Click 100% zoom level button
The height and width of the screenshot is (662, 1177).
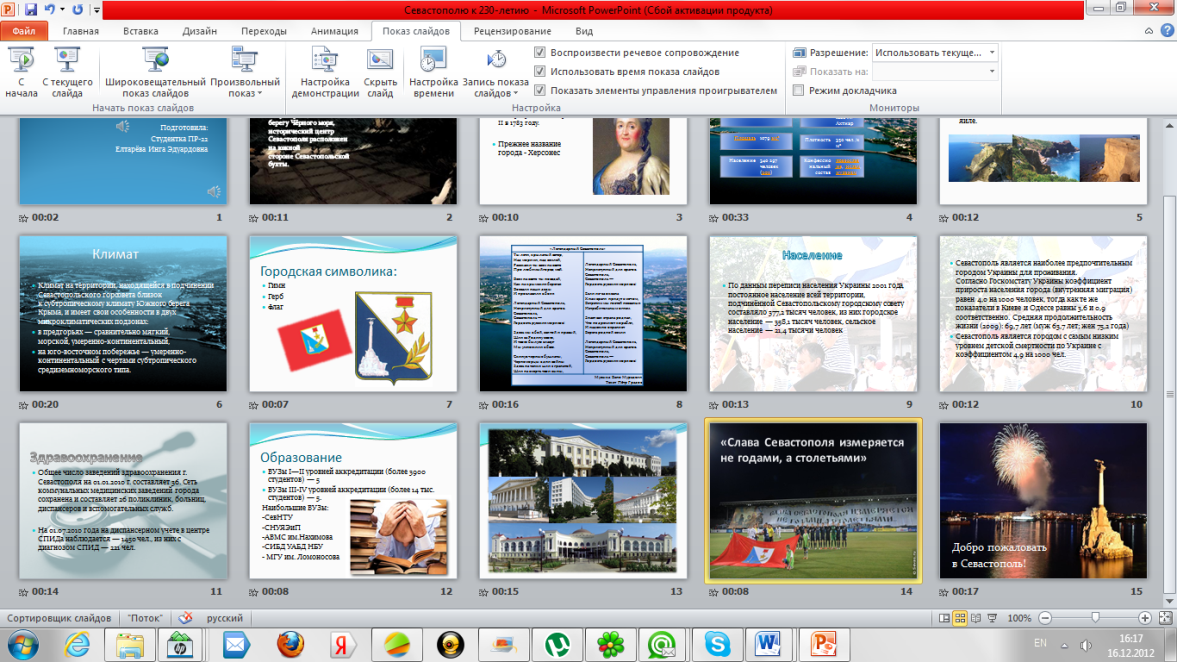click(x=1019, y=618)
